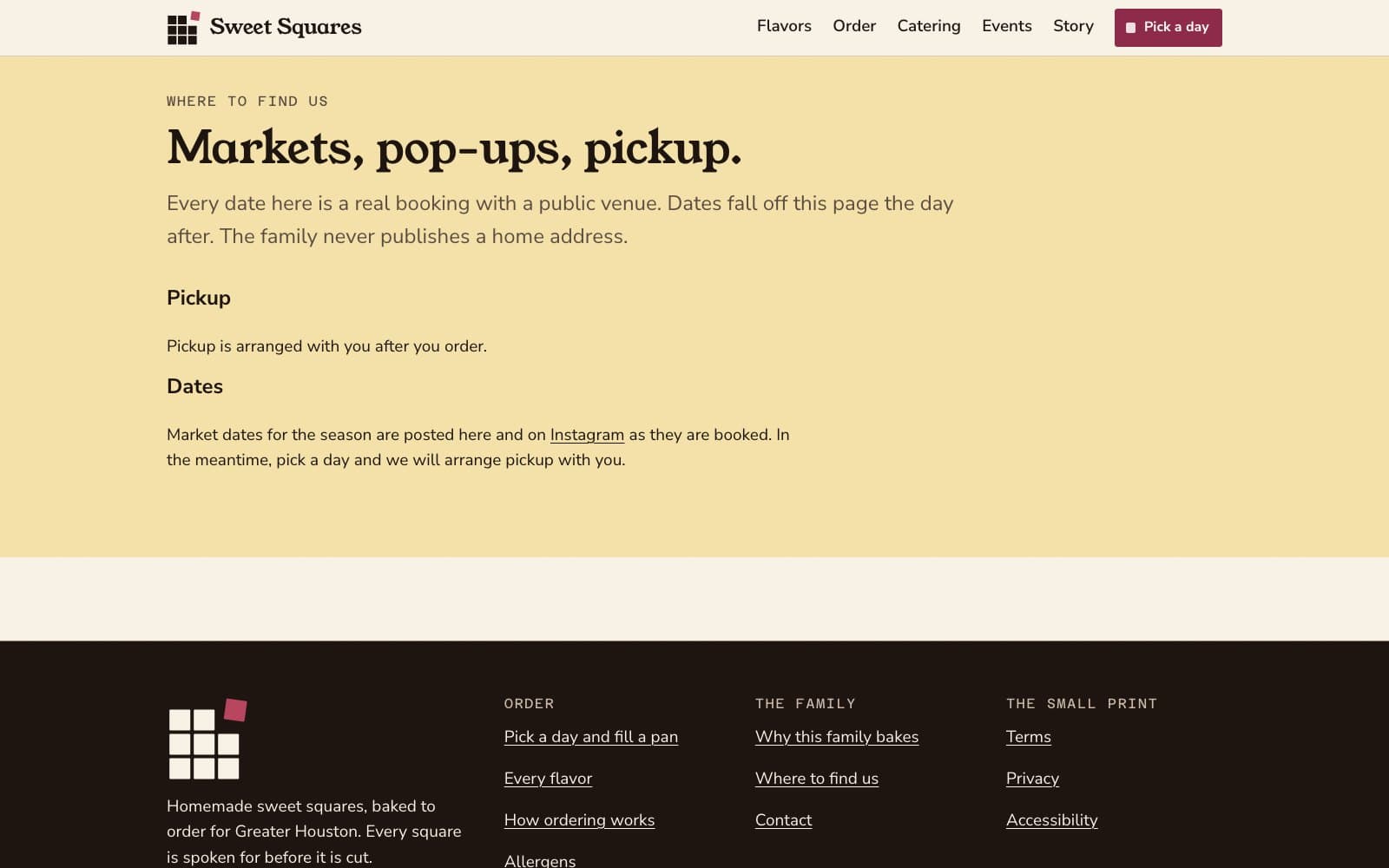Click the Sweet Squares grid logo icon in header
1389x868 pixels.
(x=183, y=28)
